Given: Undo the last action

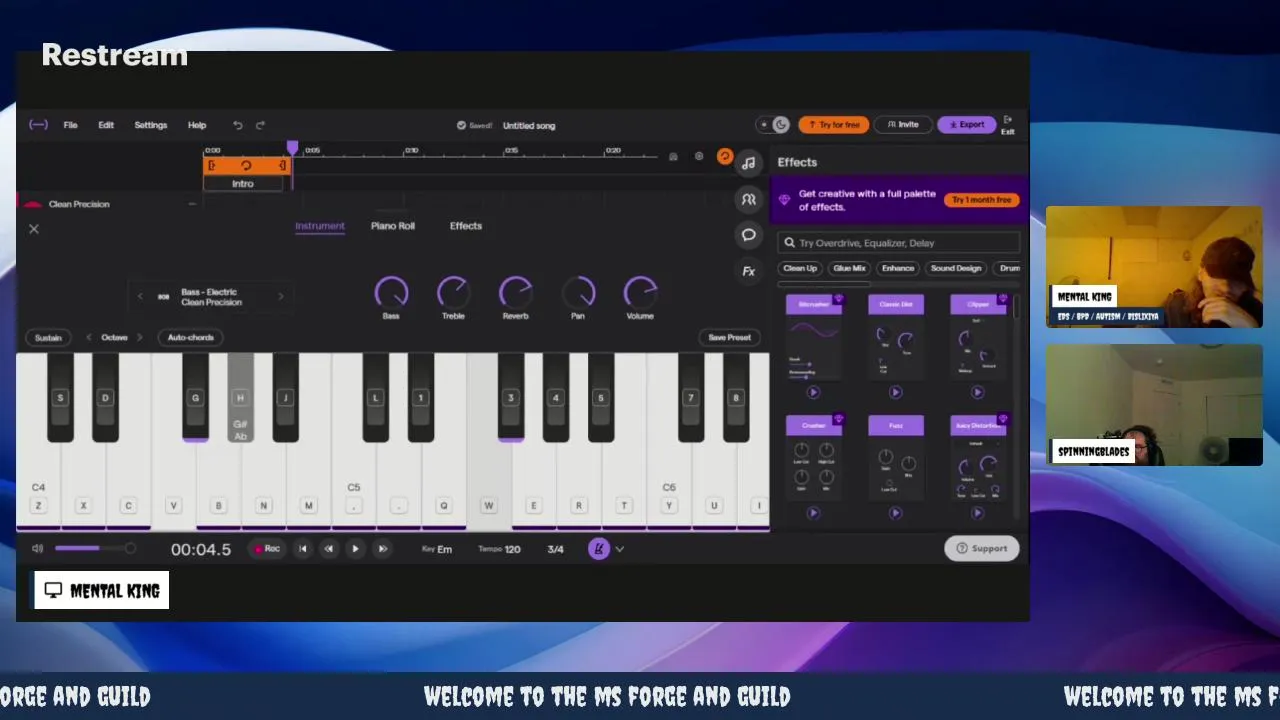Looking at the screenshot, I should (x=237, y=125).
